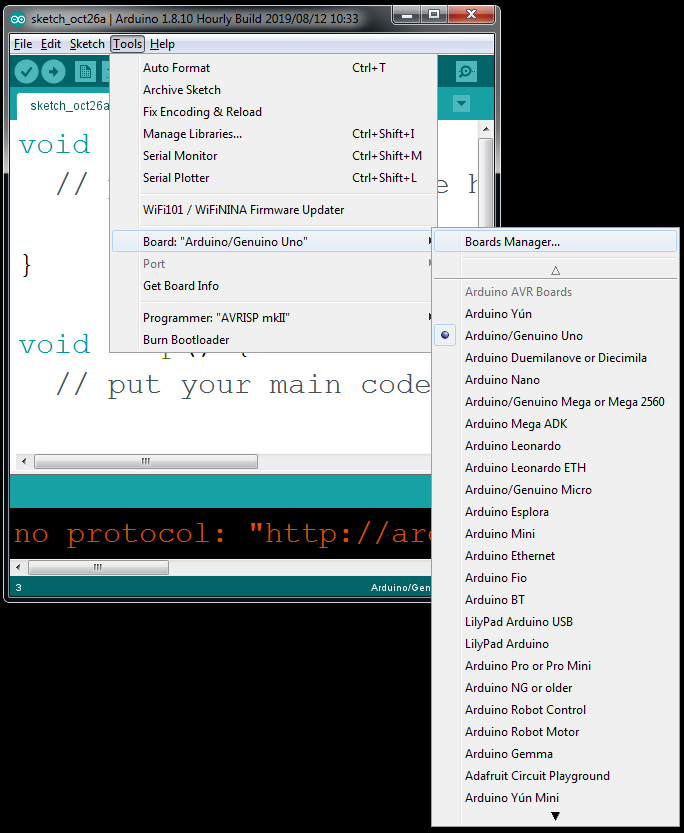
Task: Select Arduino Ethernet board
Action: coord(557,556)
